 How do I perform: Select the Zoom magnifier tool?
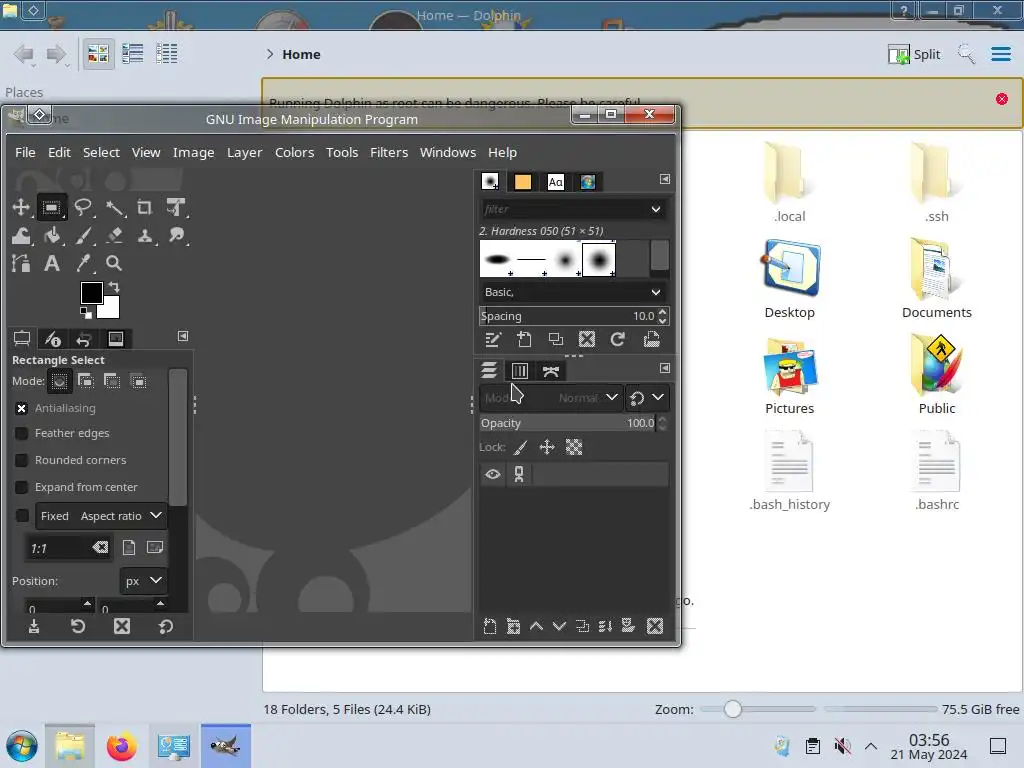pos(114,263)
